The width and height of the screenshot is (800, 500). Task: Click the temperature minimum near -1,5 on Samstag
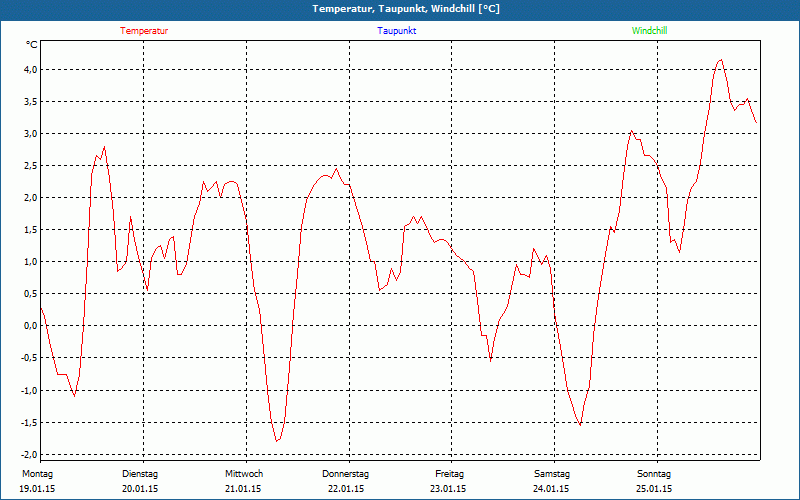(x=580, y=425)
